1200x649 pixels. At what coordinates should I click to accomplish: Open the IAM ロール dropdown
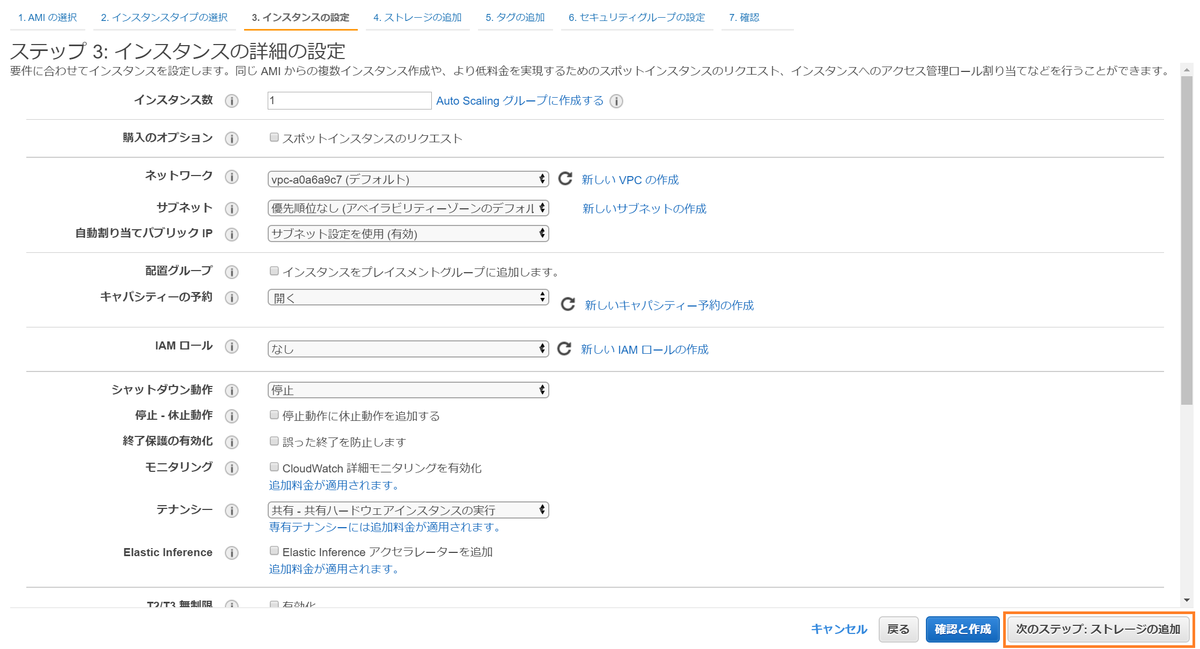point(407,349)
